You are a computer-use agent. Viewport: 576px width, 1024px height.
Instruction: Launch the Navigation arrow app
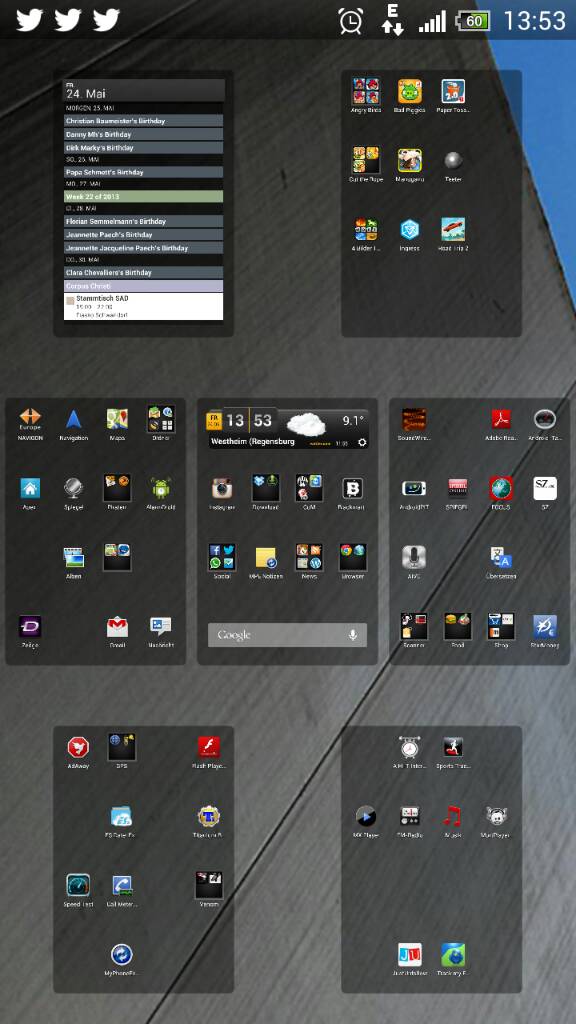(73, 419)
